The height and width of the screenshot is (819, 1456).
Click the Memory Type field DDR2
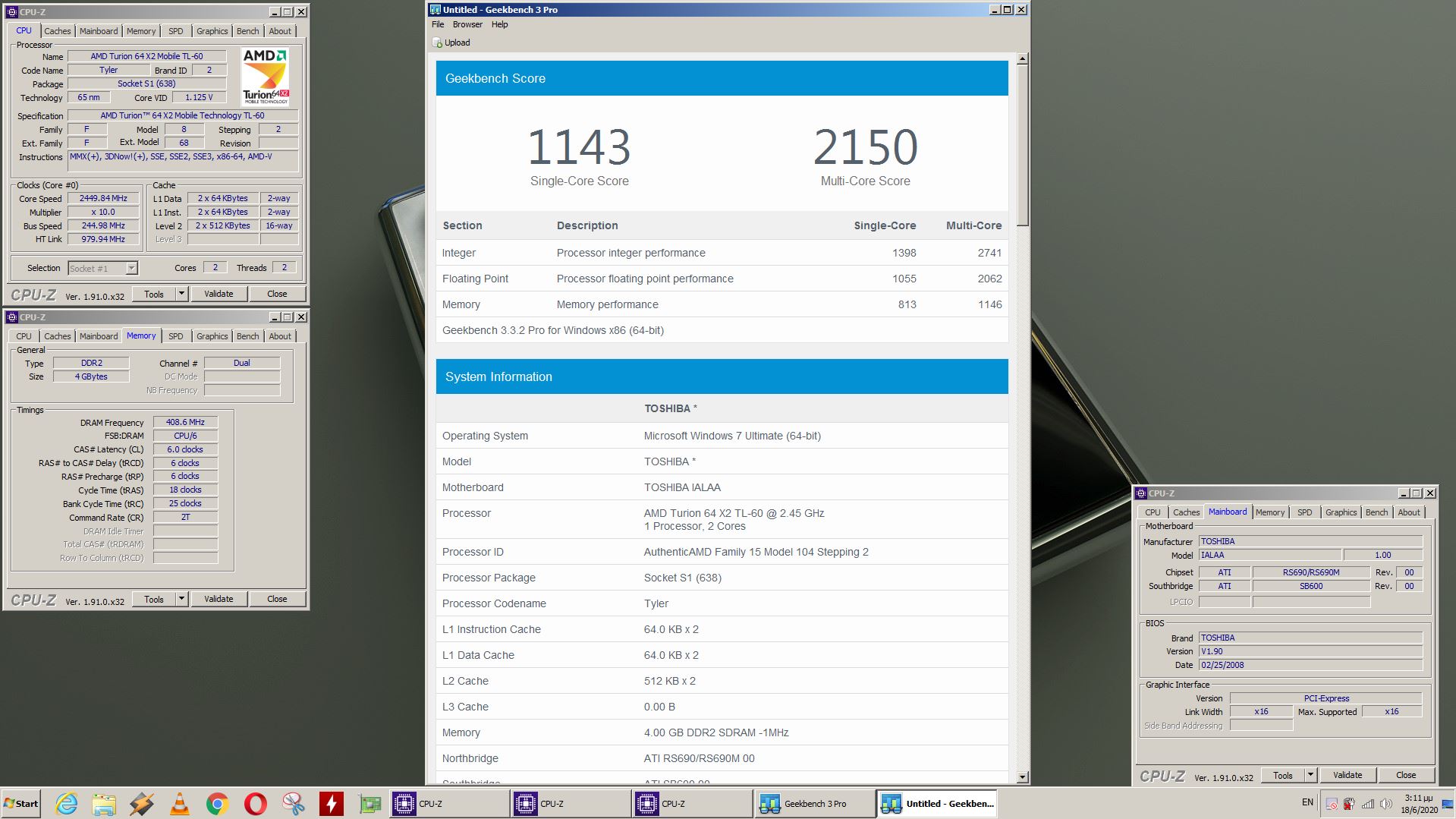pyautogui.click(x=91, y=363)
